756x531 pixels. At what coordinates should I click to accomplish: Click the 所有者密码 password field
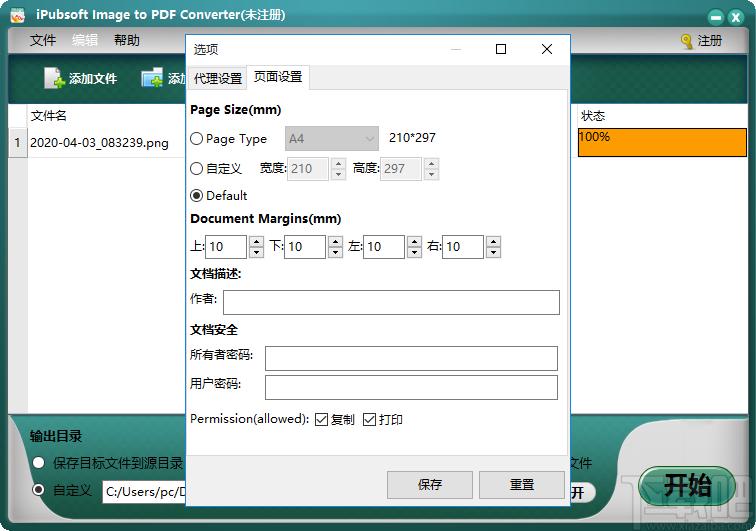click(x=411, y=358)
